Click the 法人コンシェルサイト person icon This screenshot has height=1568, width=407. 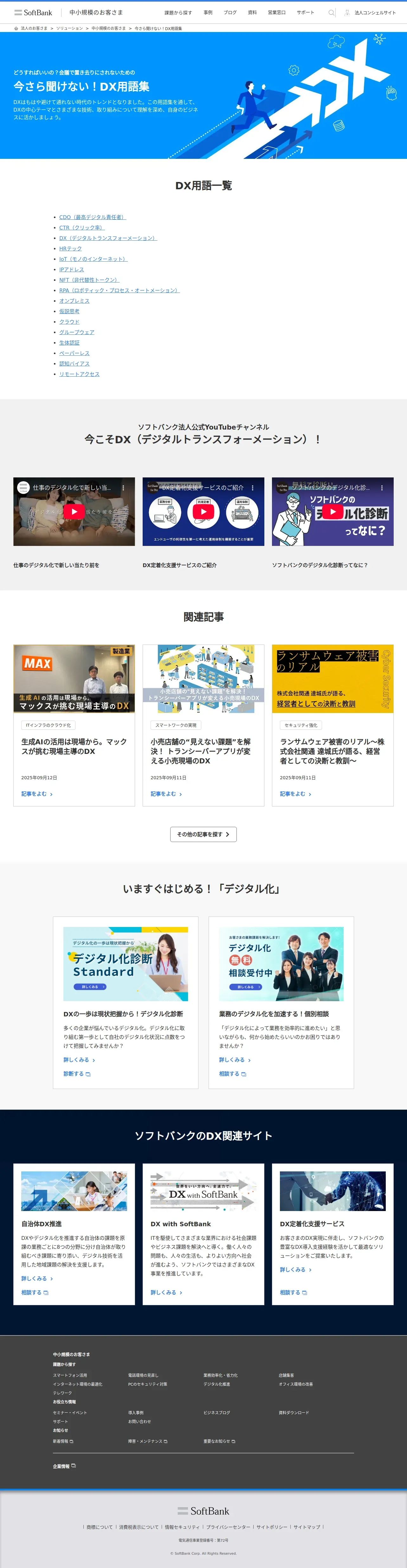[347, 12]
